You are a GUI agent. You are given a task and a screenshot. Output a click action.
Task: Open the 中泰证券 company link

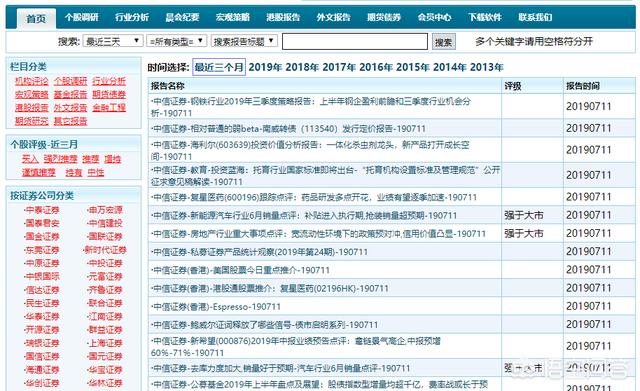42,210
